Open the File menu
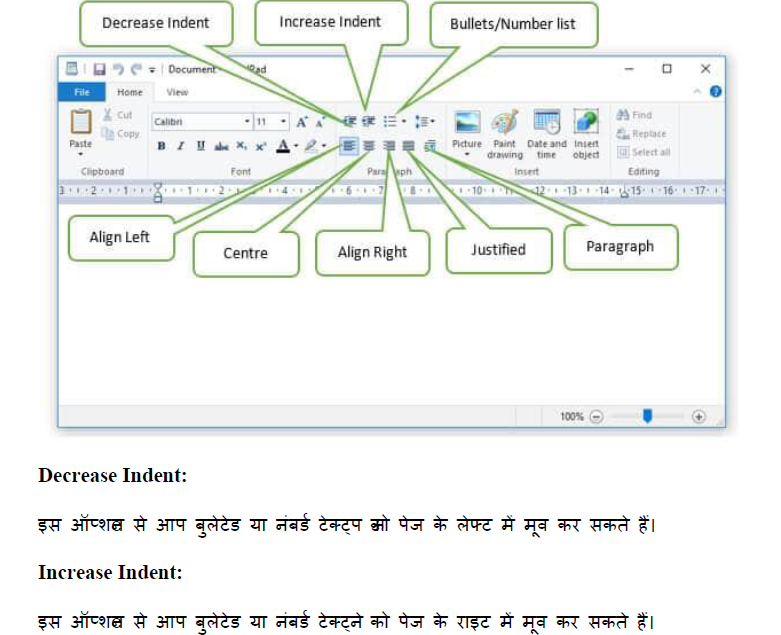This screenshot has height=635, width=781. [x=82, y=92]
